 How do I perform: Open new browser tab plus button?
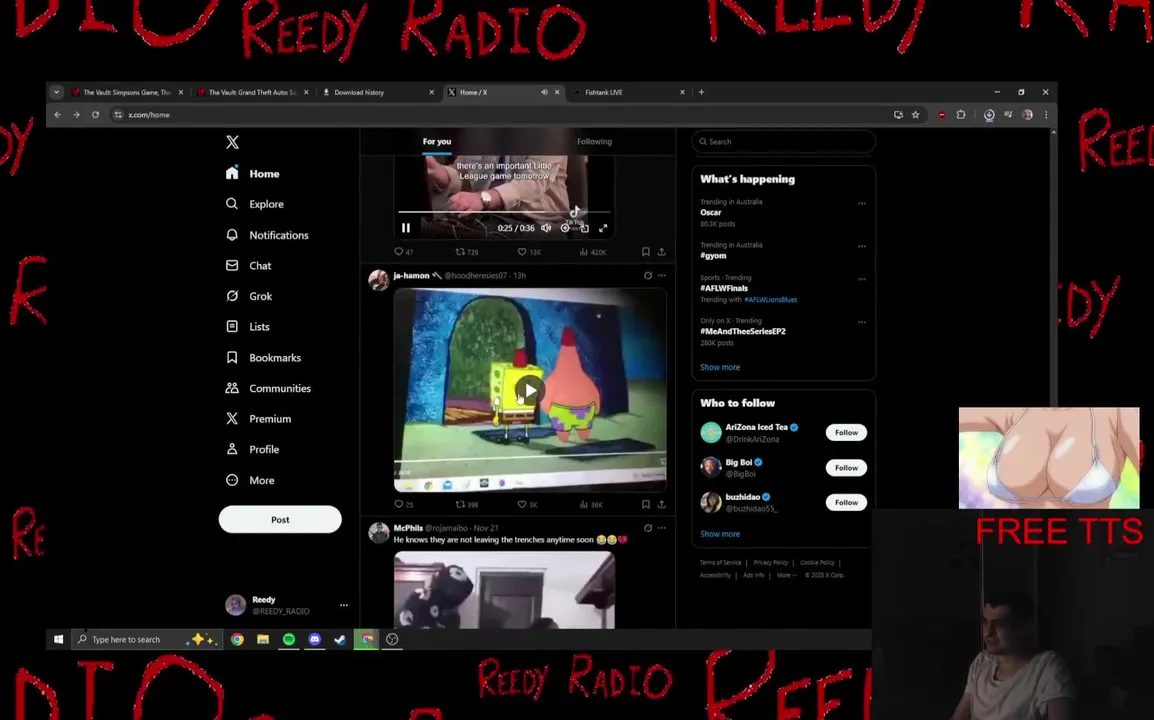coord(701,92)
